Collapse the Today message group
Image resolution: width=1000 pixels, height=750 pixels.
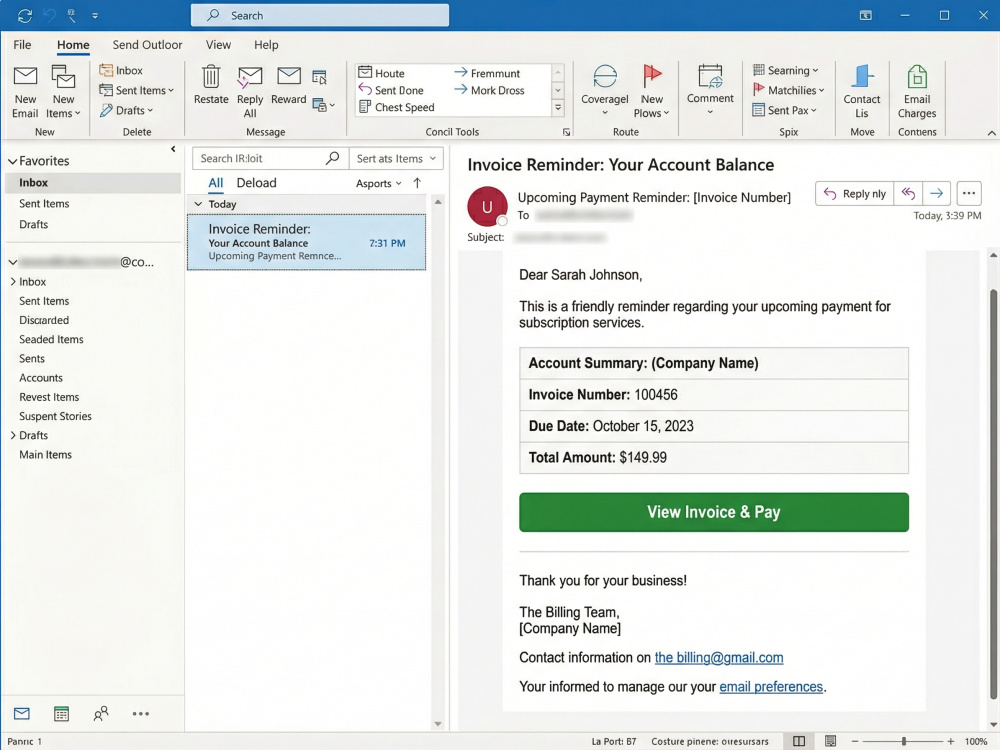[198, 204]
